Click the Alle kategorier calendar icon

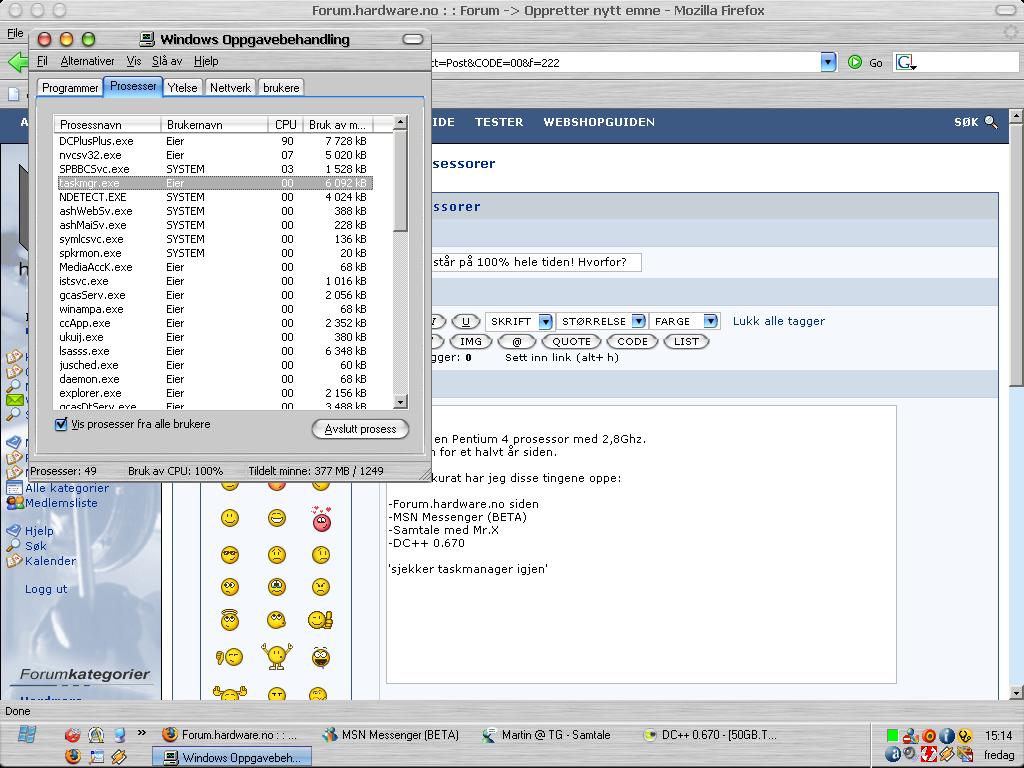(14, 488)
